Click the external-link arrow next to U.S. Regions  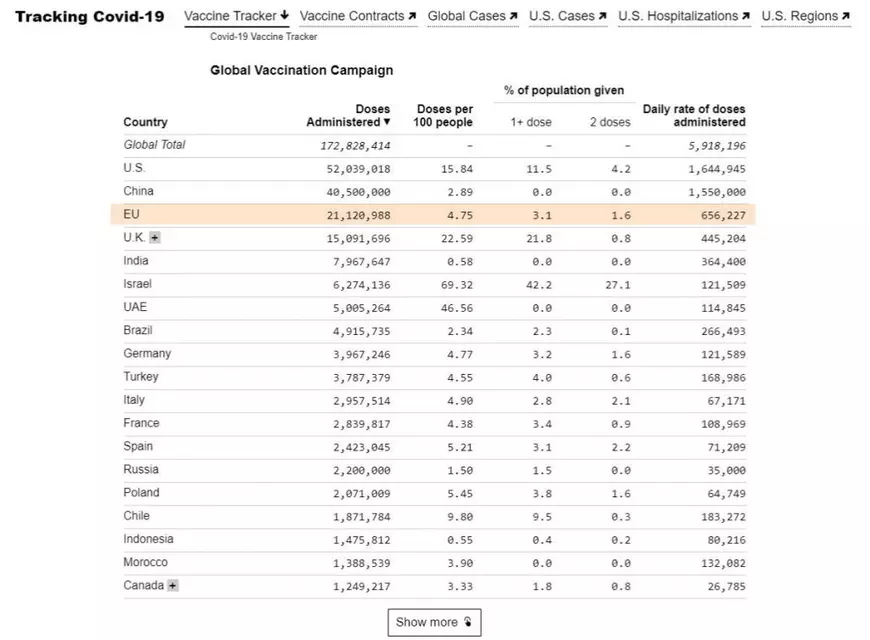point(844,15)
